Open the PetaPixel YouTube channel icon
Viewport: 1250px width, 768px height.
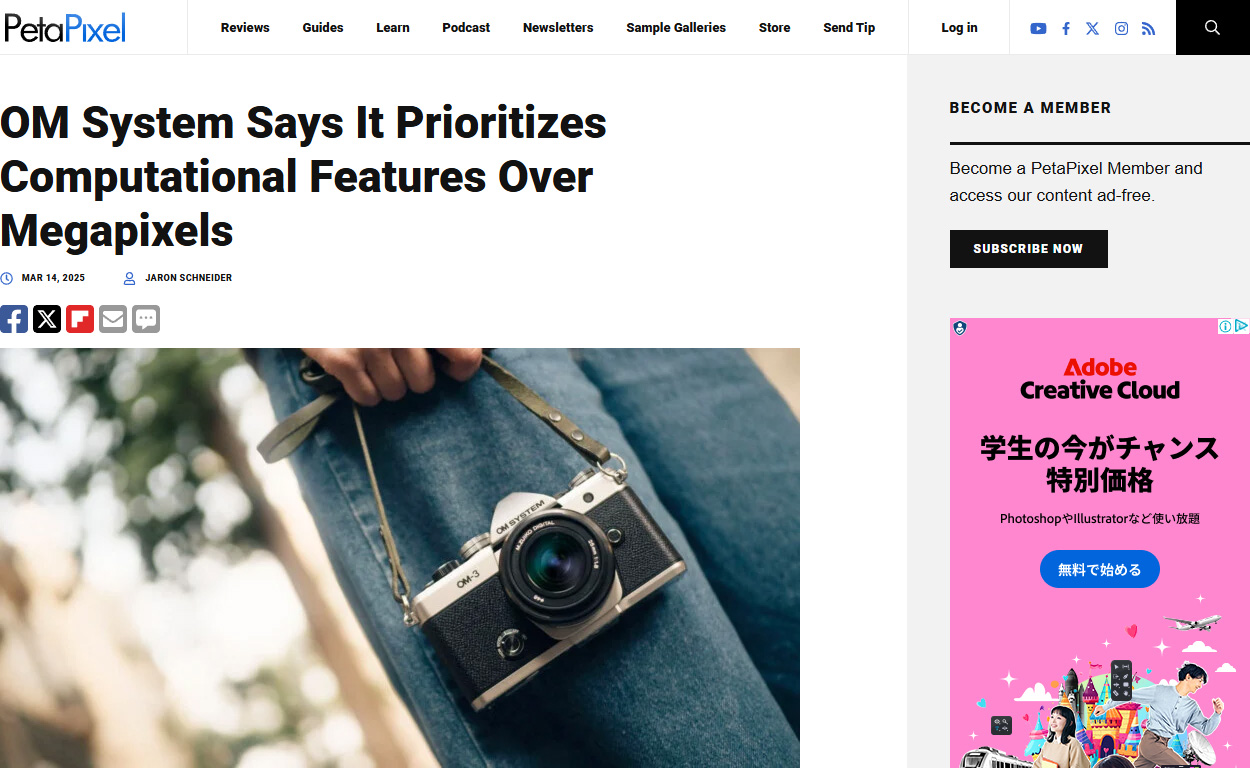click(x=1038, y=28)
